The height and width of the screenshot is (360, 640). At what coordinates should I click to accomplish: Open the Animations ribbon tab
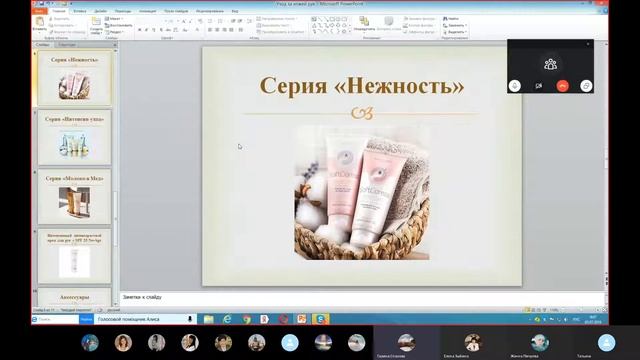pos(147,11)
